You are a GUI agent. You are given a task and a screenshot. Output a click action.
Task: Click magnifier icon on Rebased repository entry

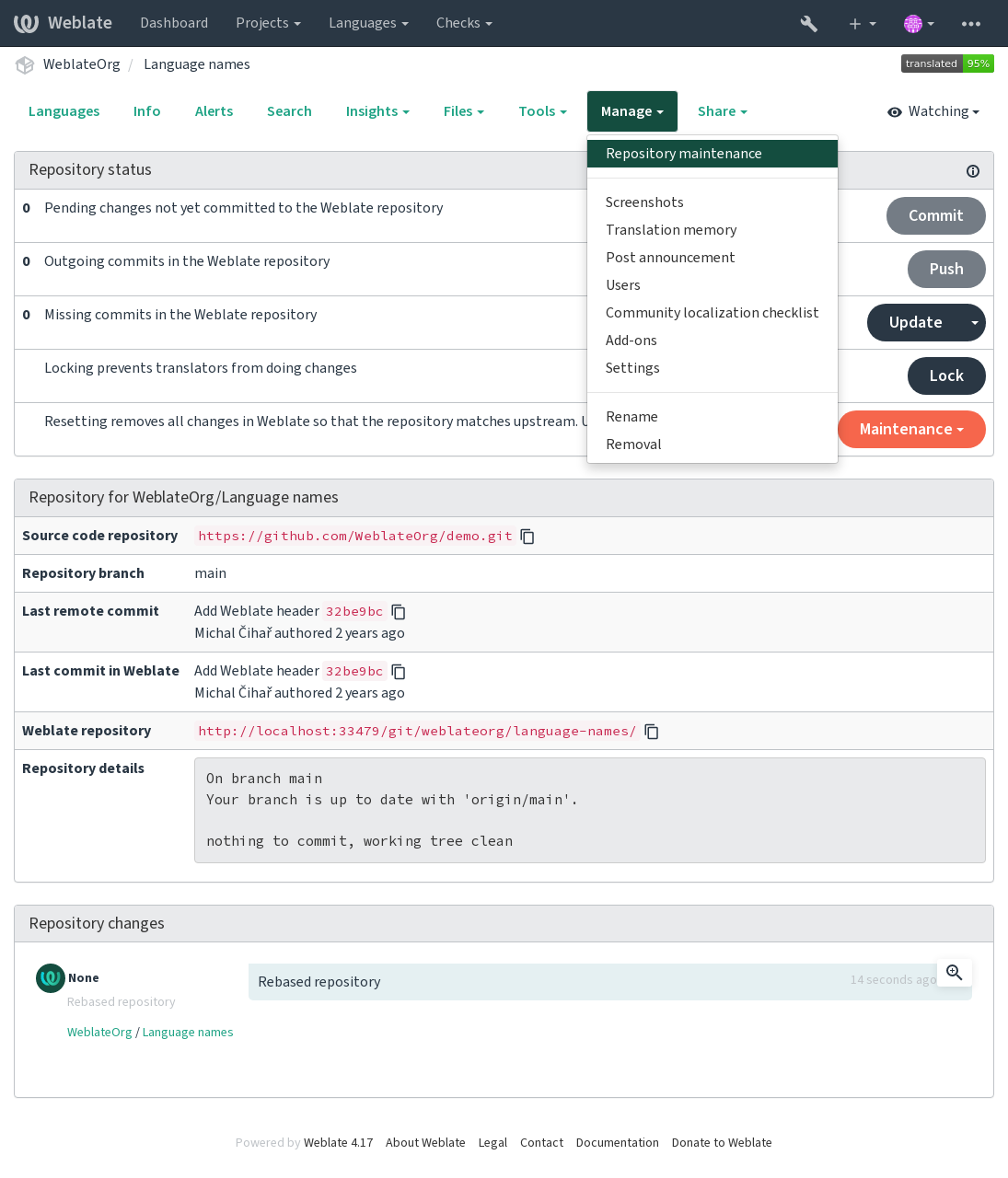coord(955,973)
